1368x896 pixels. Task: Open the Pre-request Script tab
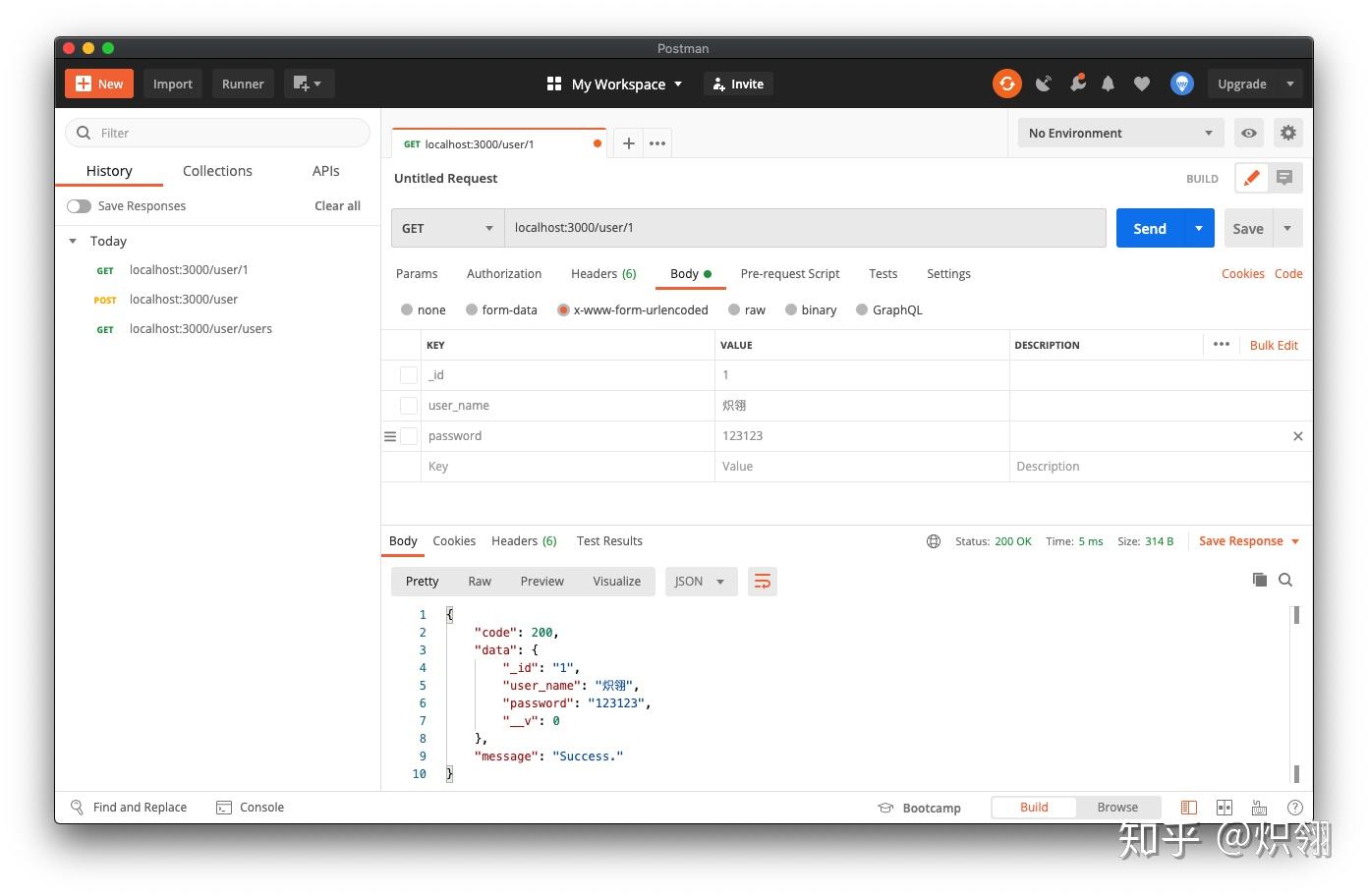click(x=790, y=273)
